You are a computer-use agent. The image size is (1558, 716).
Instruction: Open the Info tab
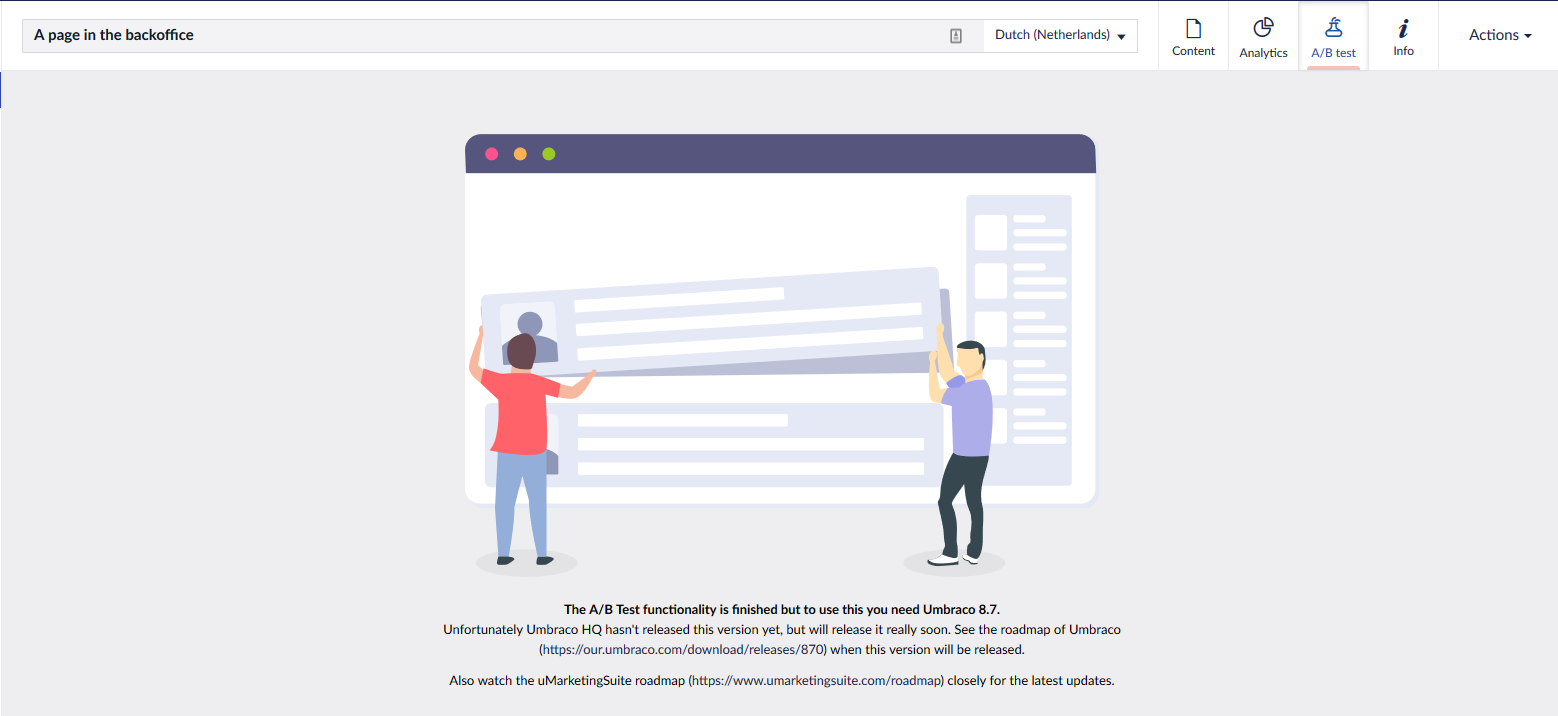[1403, 36]
